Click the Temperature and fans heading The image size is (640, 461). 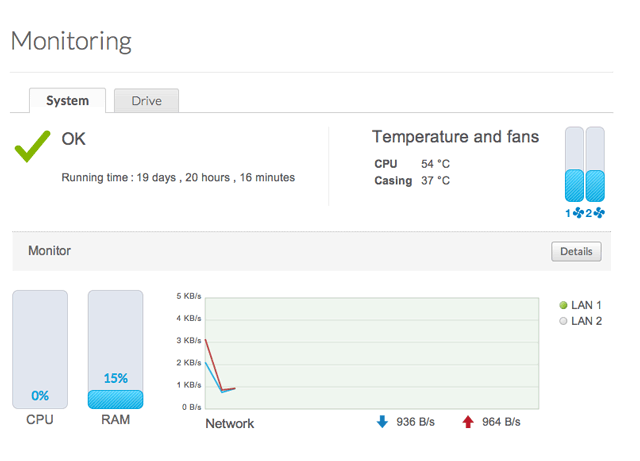tap(455, 137)
